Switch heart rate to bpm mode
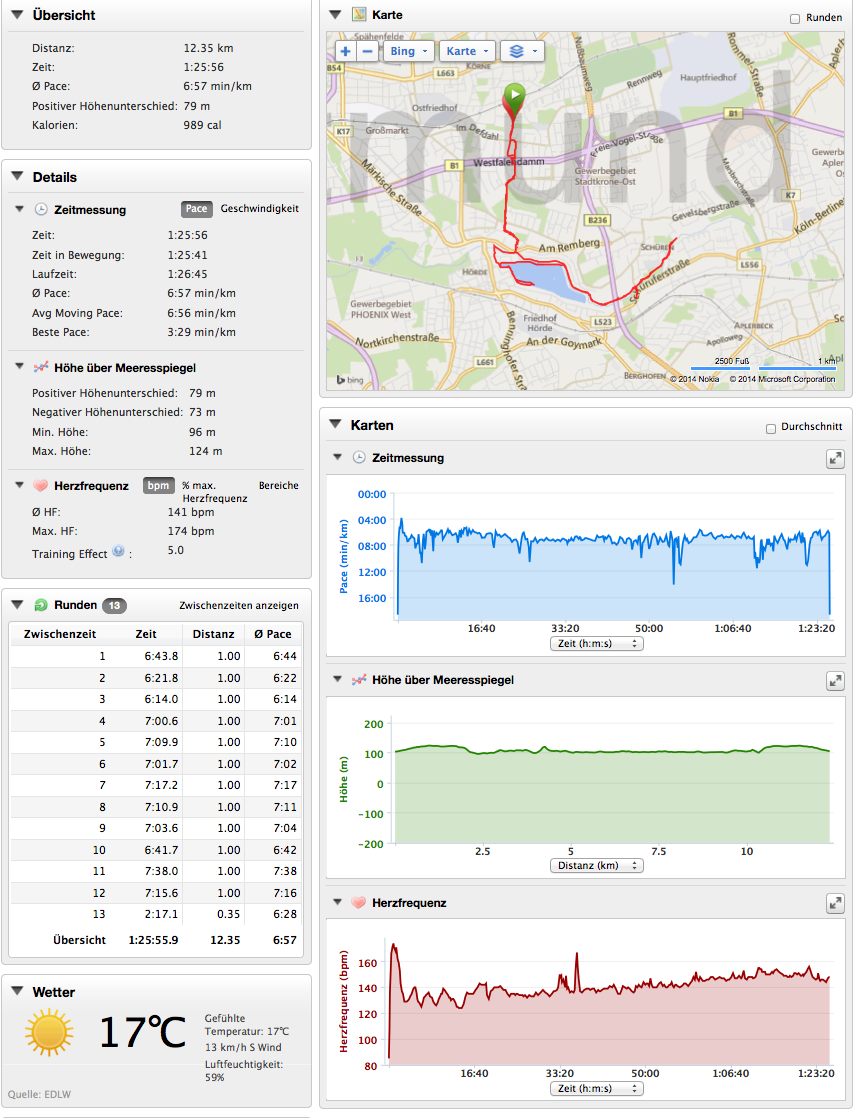Screen dimensions: 867x1118 [158, 485]
